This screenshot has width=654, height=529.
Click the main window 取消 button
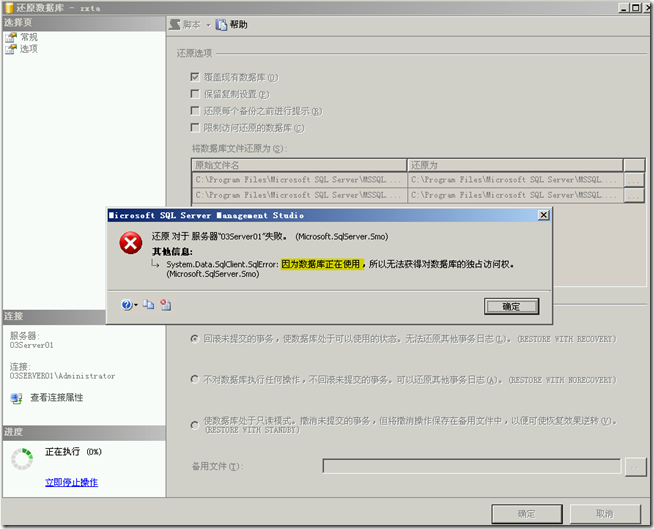[605, 514]
